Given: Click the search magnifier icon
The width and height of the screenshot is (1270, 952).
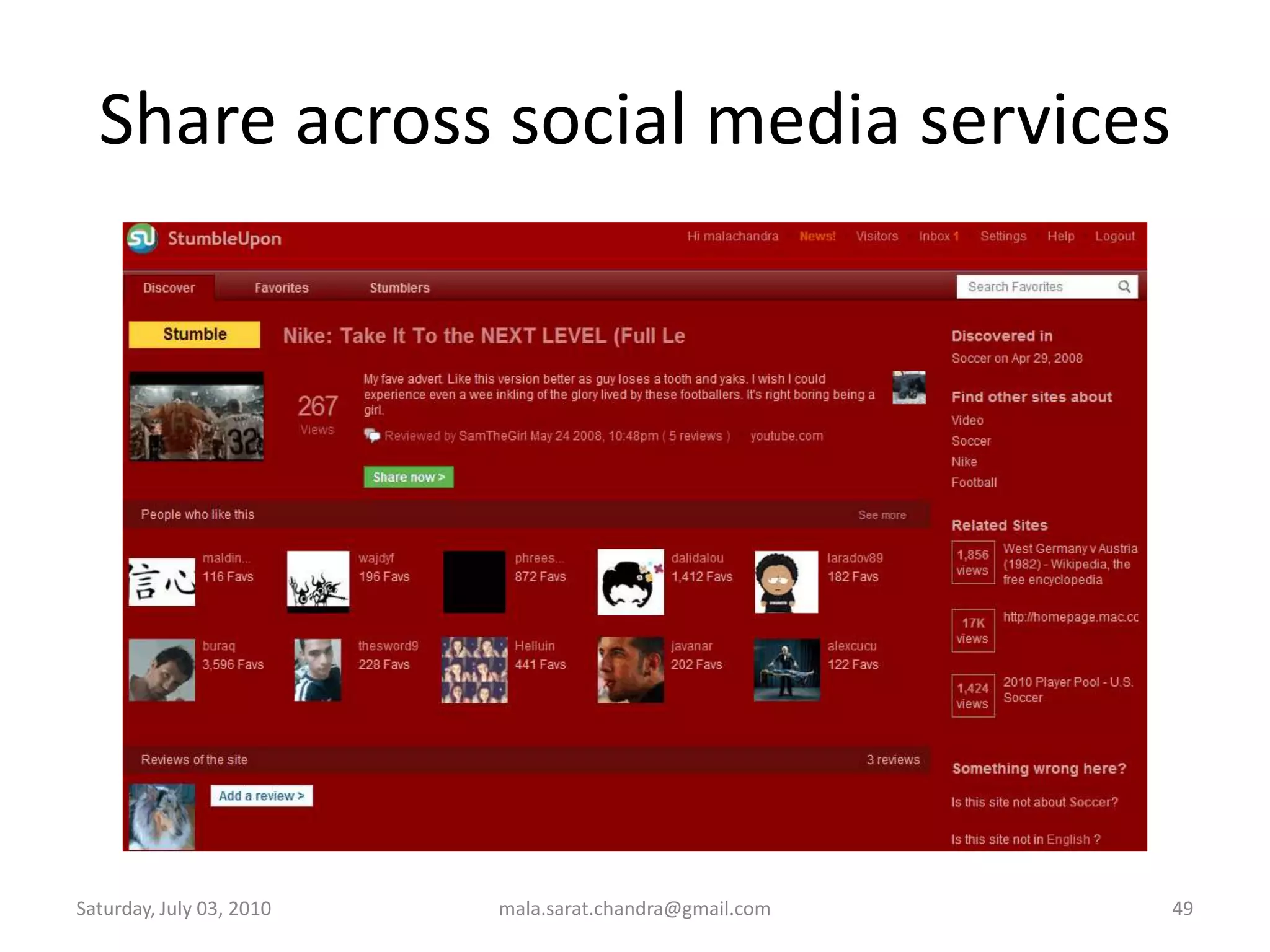Looking at the screenshot, I should tap(1124, 286).
